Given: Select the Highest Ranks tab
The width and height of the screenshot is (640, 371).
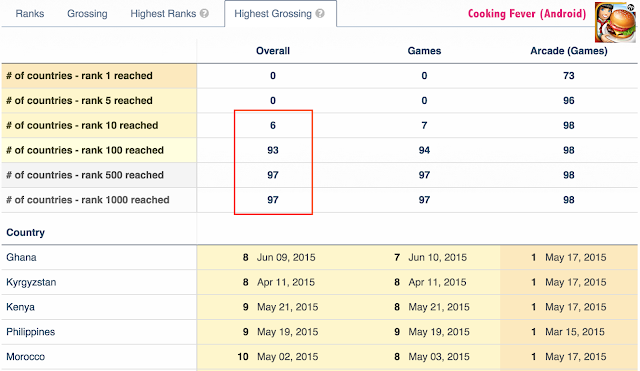Looking at the screenshot, I should 163,13.
